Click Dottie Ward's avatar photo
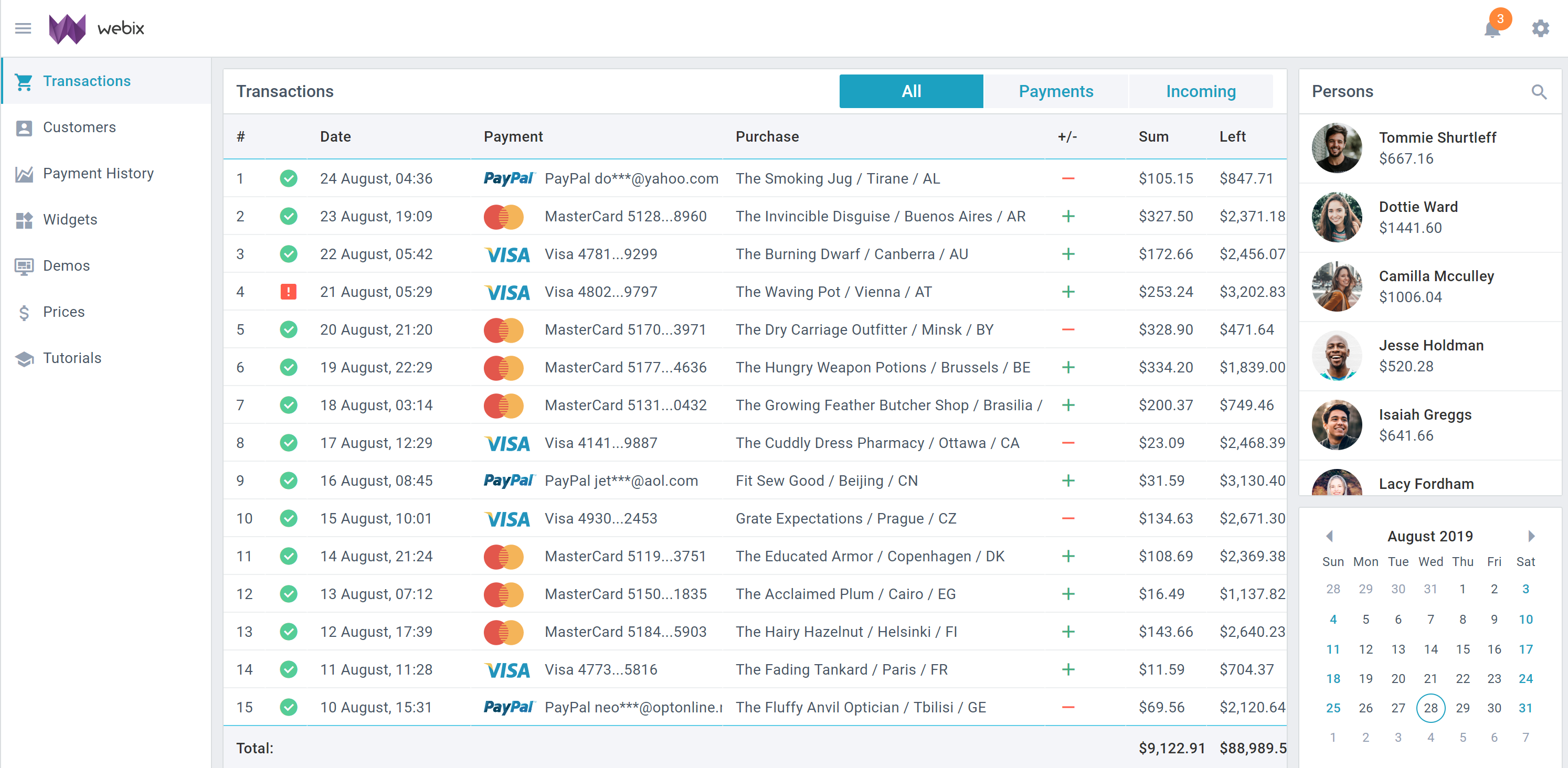Viewport: 1568px width, 768px height. point(1337,217)
